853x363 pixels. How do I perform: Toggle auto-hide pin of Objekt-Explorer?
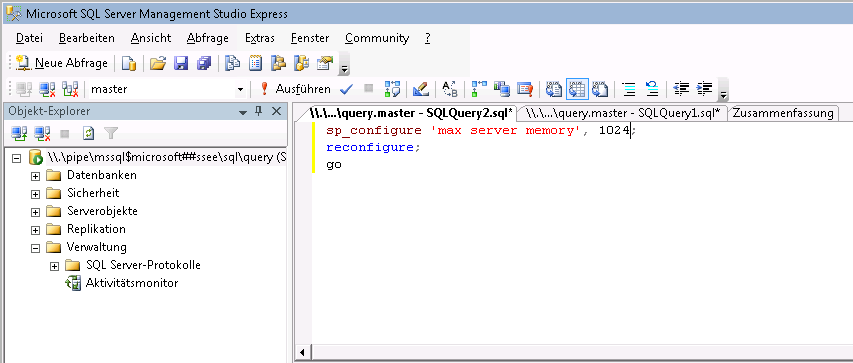[259, 112]
